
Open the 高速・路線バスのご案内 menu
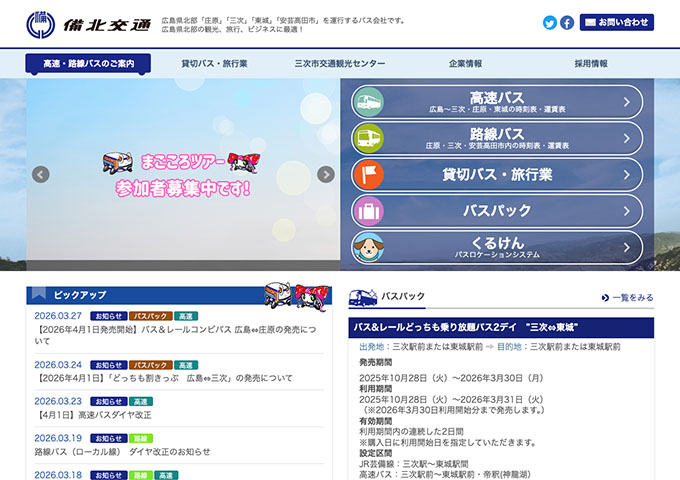[88, 64]
